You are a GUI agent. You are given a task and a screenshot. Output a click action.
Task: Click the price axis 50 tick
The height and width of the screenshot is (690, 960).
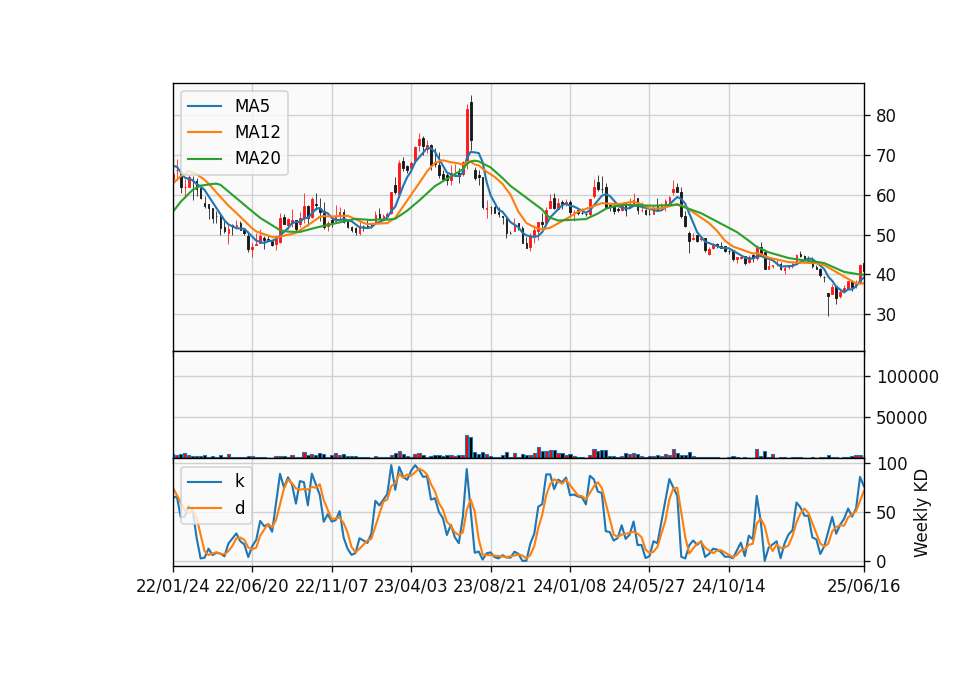click(x=886, y=236)
